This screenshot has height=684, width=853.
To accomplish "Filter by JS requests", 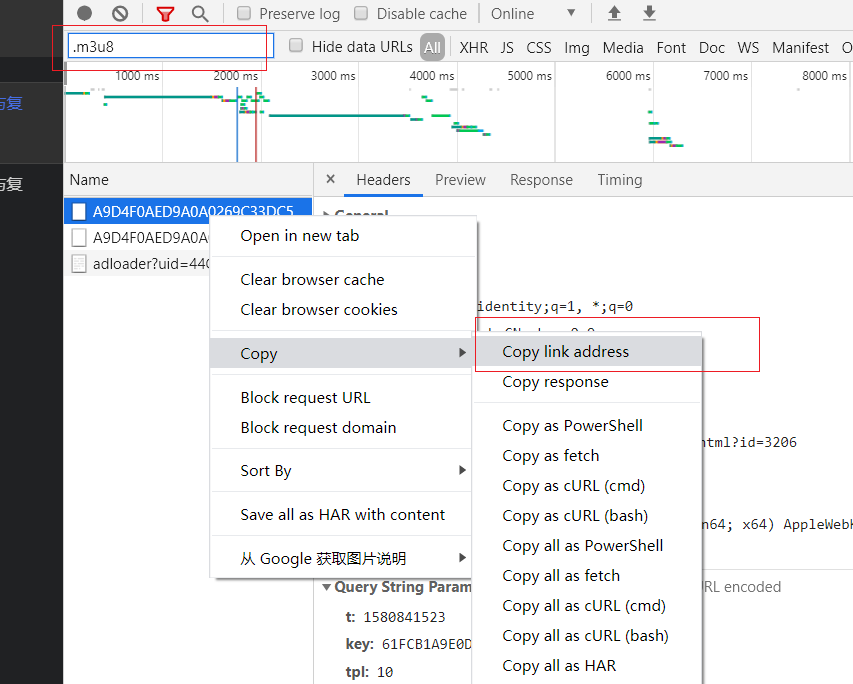I will 507,48.
